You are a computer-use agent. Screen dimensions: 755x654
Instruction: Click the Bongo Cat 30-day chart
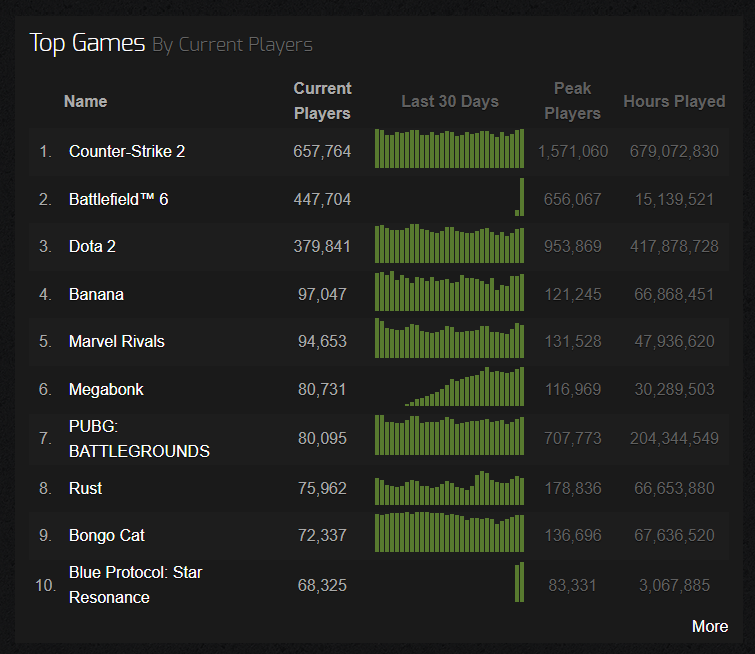coord(449,532)
